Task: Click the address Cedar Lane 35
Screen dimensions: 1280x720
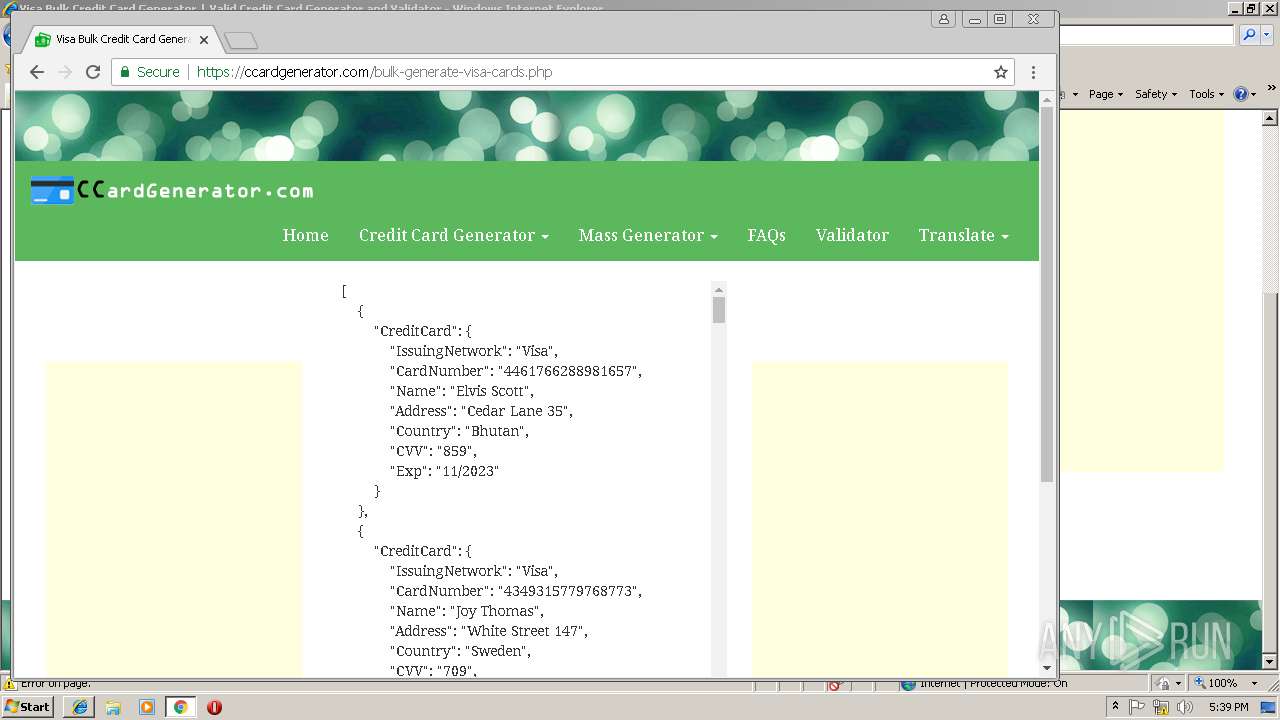Action: point(514,411)
